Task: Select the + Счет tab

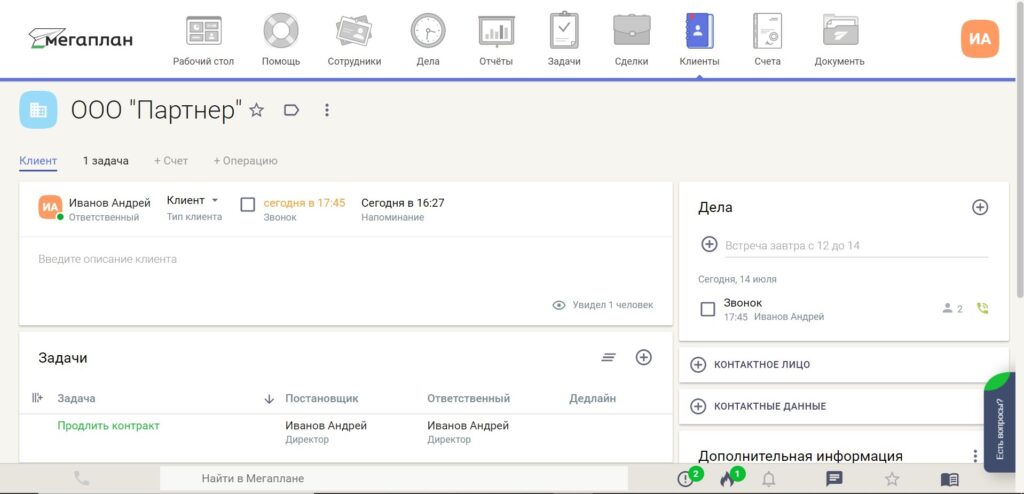Action: point(171,161)
